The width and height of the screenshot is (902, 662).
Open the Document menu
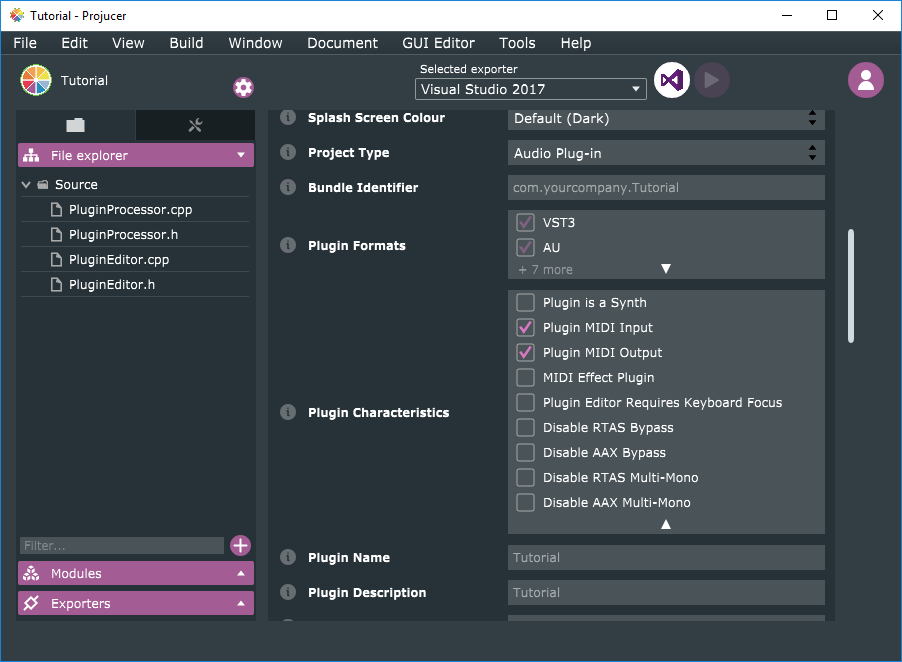tap(342, 43)
